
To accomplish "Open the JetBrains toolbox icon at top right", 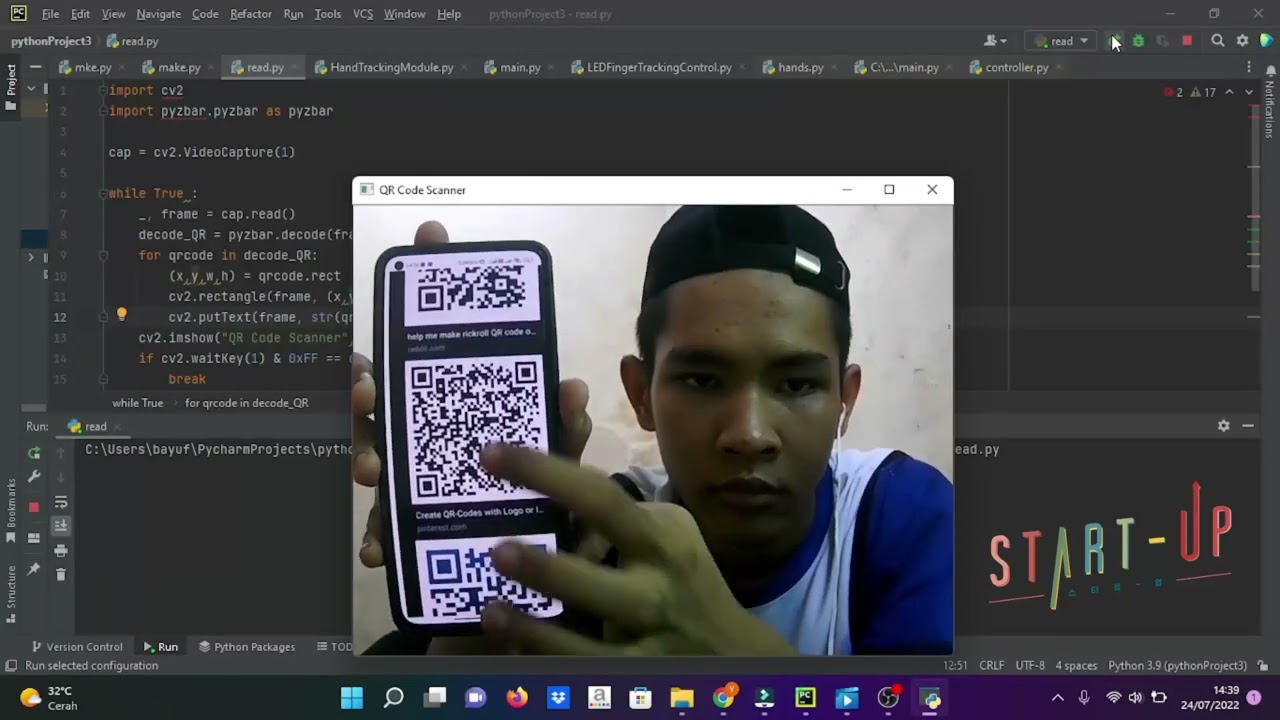I will [1266, 41].
